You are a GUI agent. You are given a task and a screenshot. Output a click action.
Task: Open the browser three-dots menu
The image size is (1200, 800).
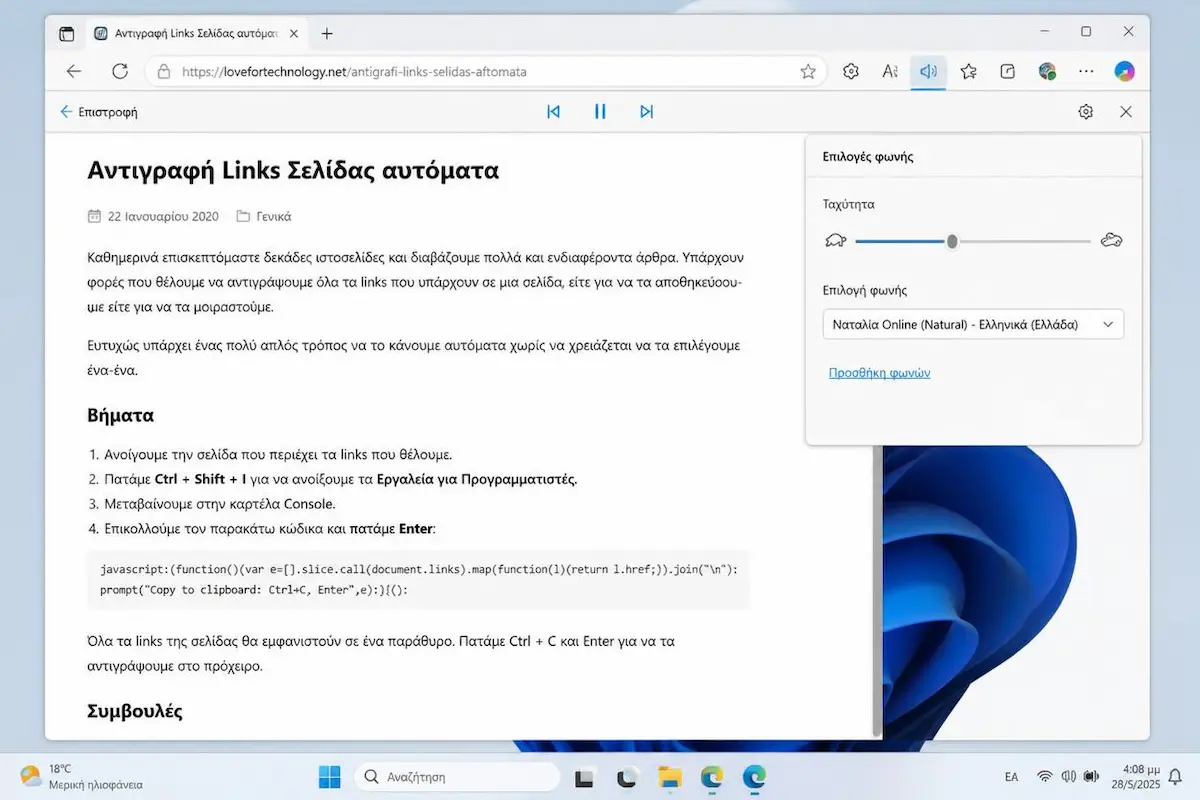click(x=1086, y=71)
